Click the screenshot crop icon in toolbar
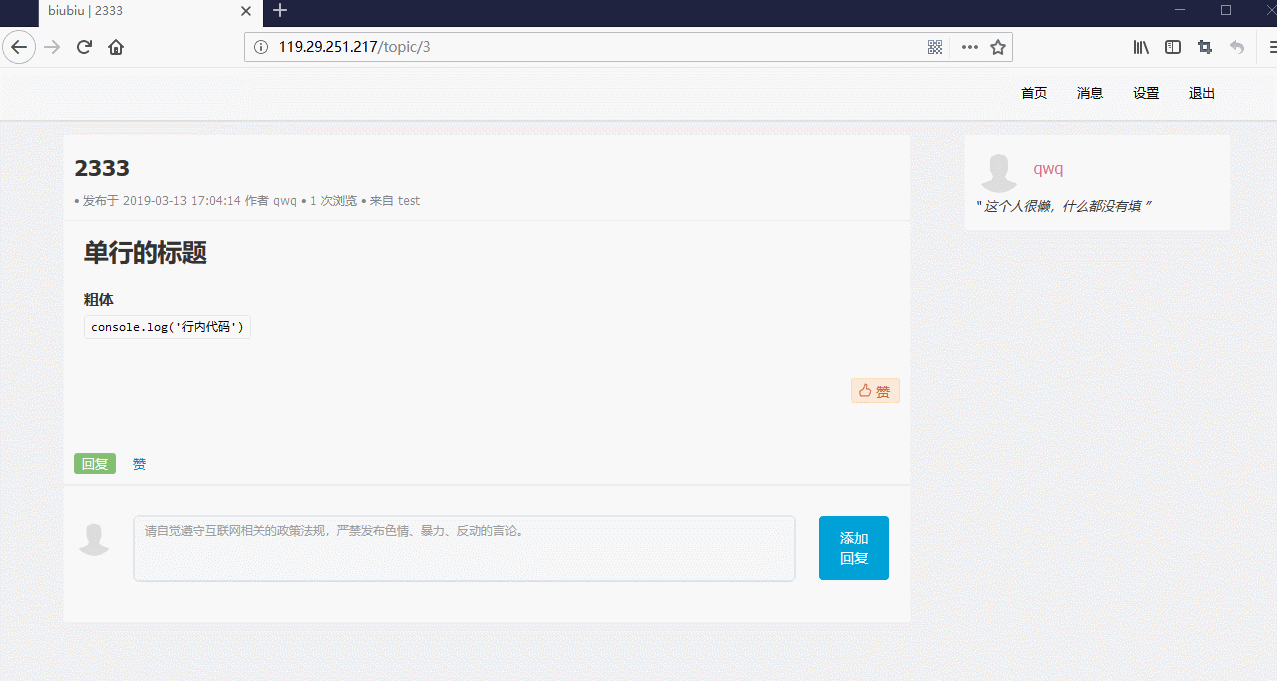The image size is (1277, 681). (x=1205, y=47)
